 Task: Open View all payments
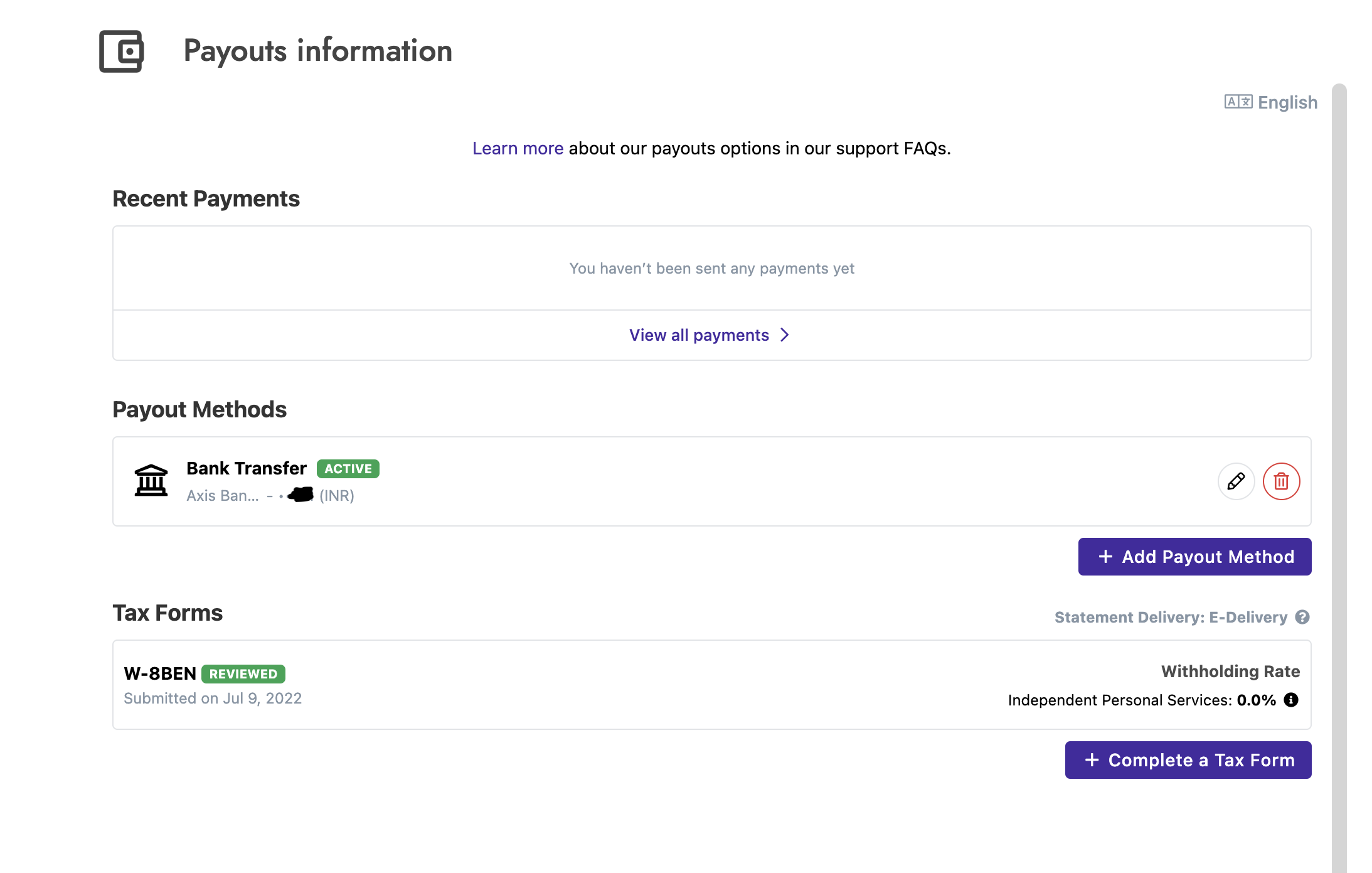[710, 335]
